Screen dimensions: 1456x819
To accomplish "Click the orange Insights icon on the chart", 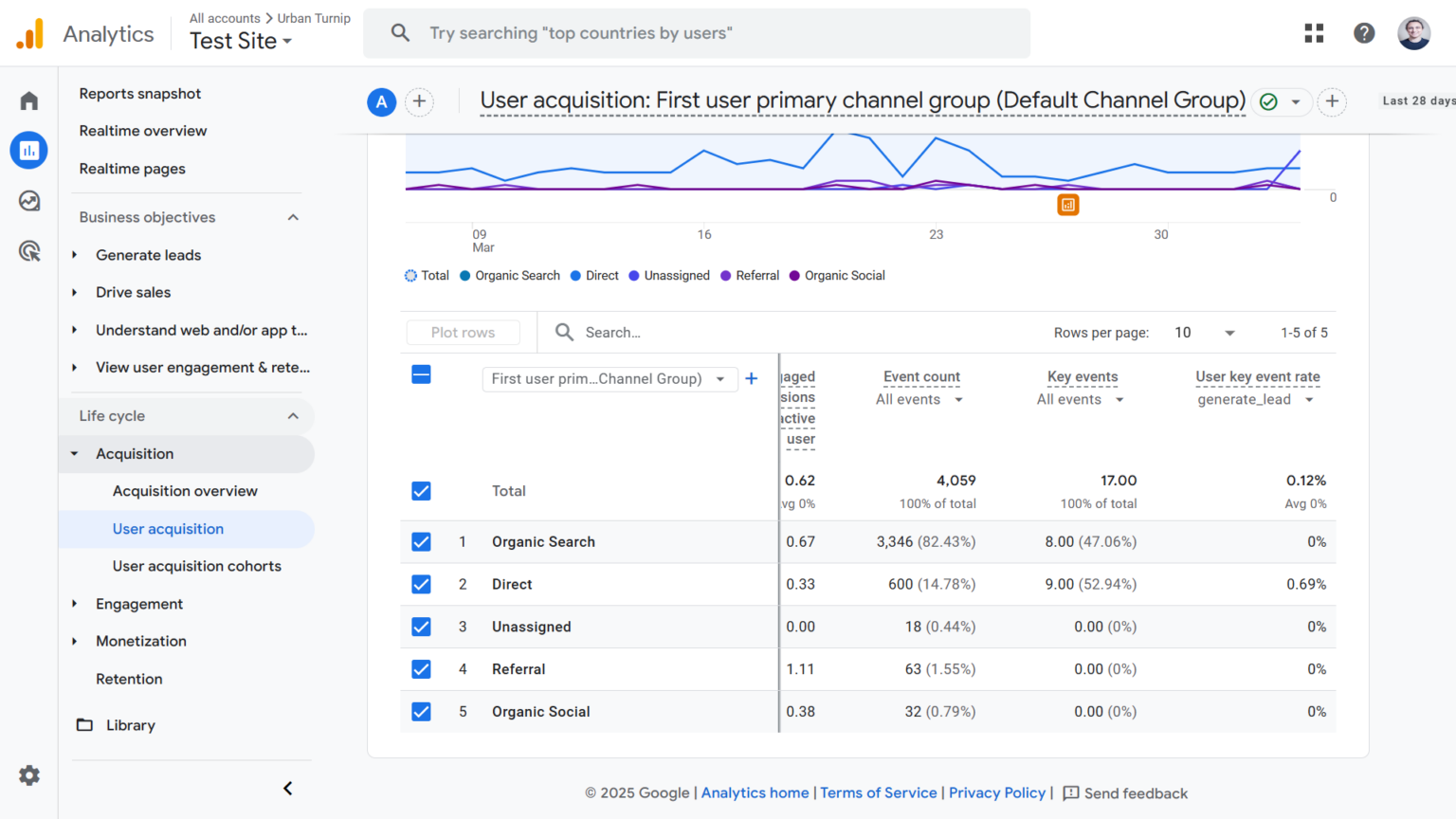I will pos(1068,204).
